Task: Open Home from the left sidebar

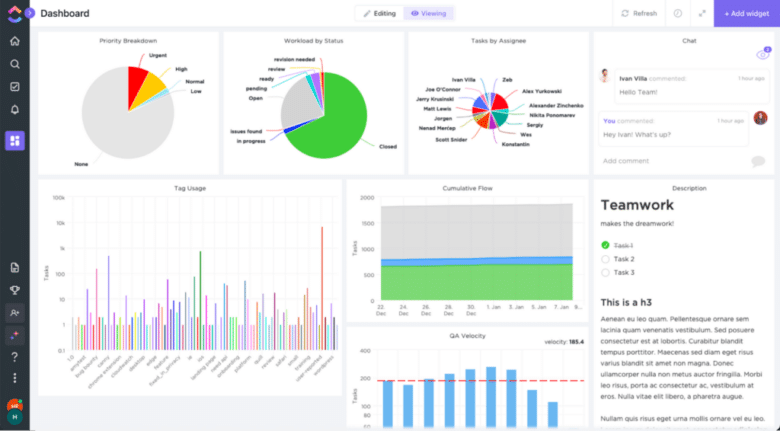Action: pyautogui.click(x=14, y=41)
